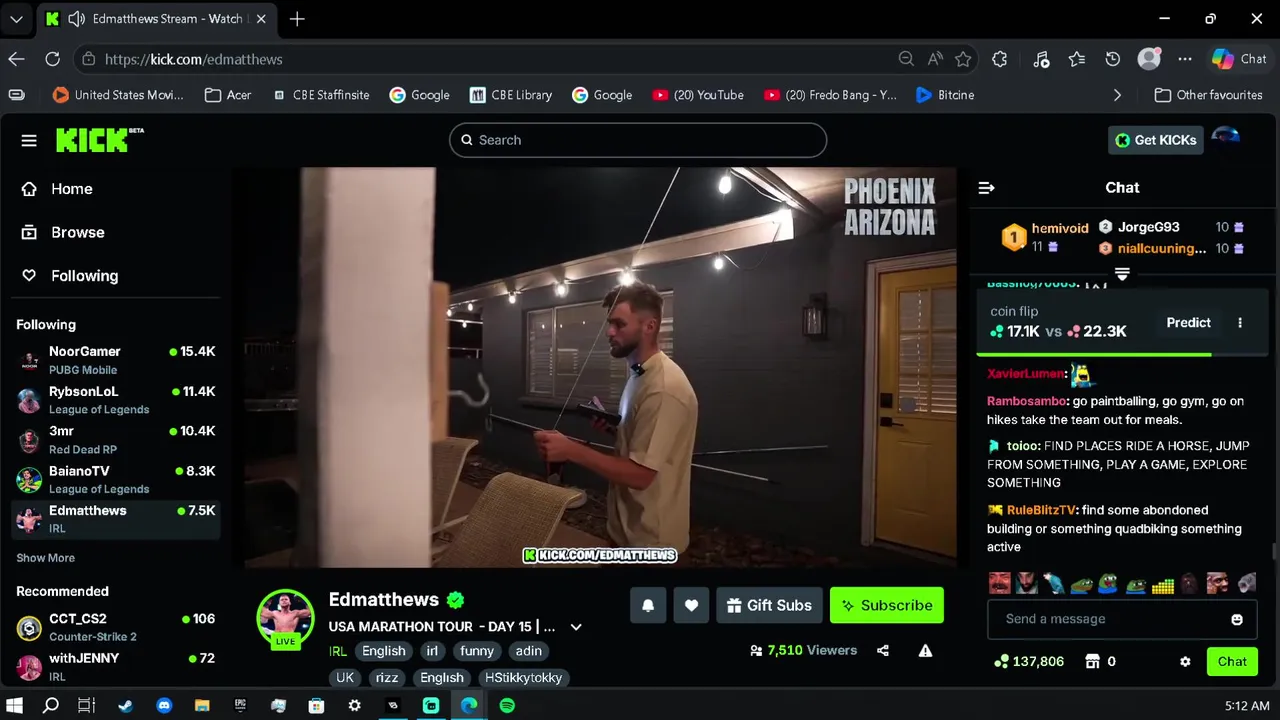
Task: Open the Kick hamburger sidebar menu
Action: (x=29, y=140)
